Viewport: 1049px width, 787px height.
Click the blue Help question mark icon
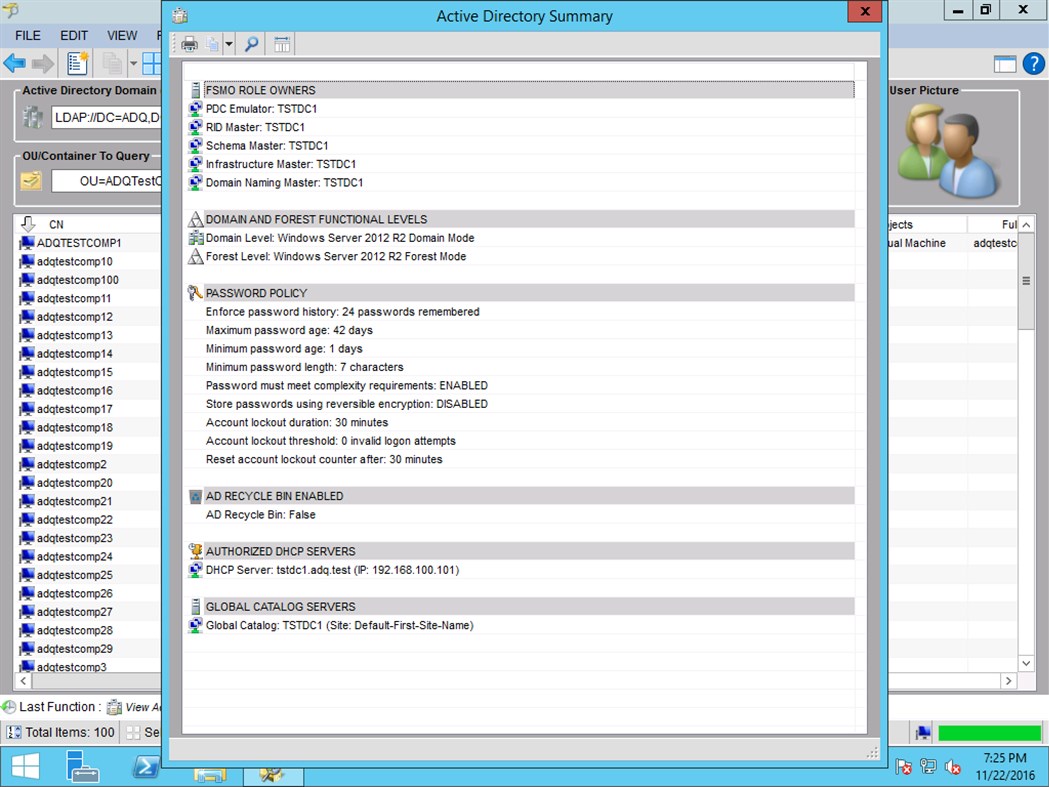[1034, 64]
